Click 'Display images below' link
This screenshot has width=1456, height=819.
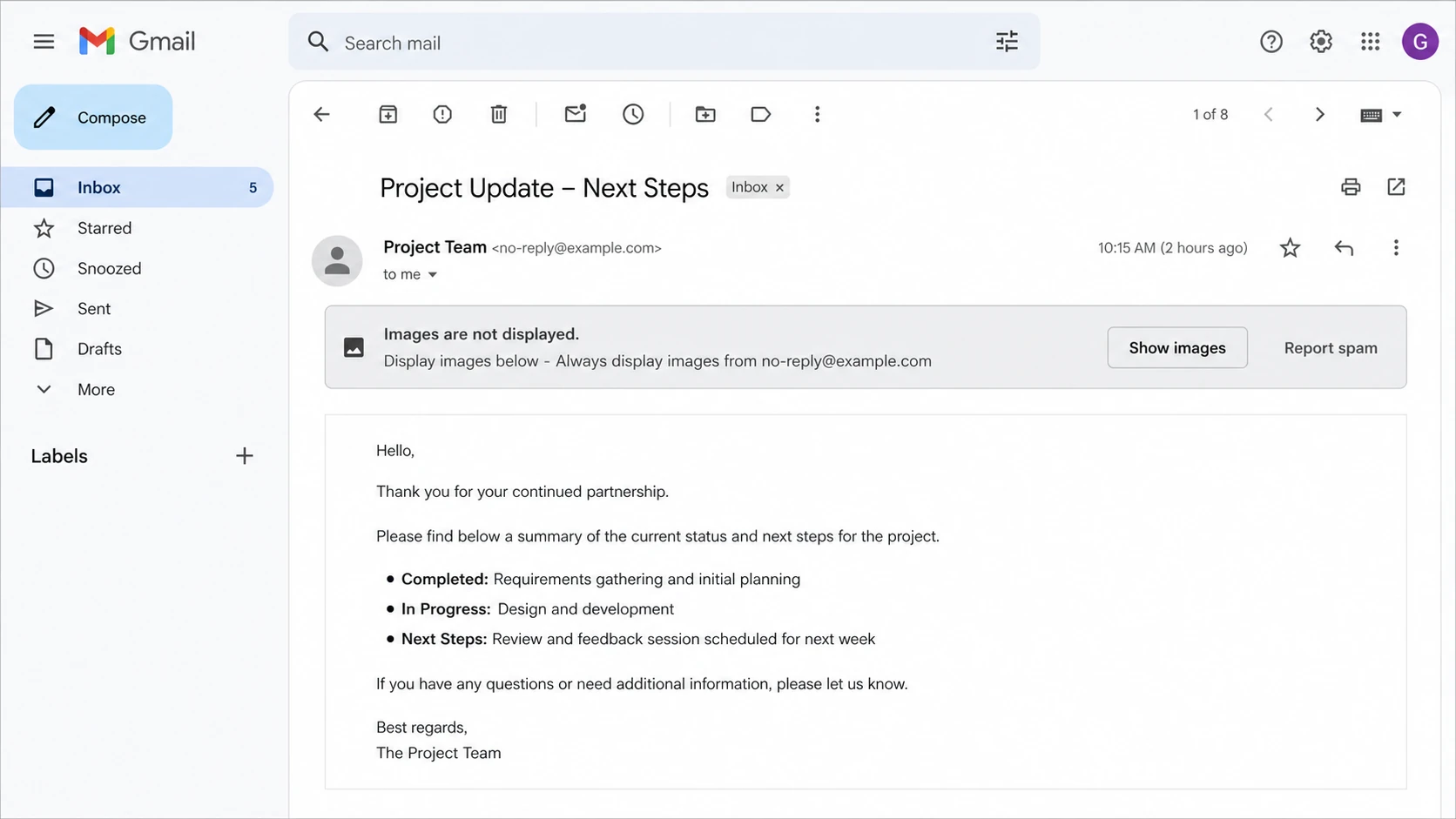tap(462, 361)
